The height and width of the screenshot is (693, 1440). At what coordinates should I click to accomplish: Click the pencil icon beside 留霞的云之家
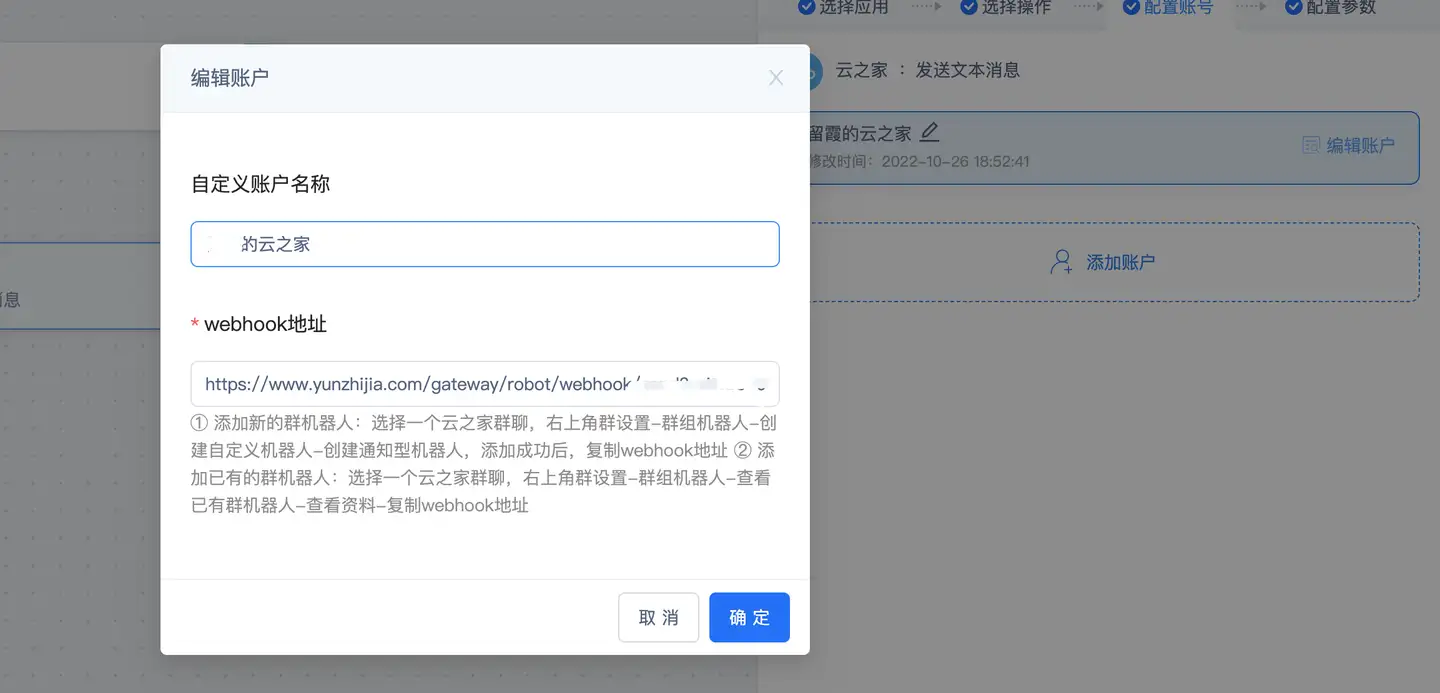click(x=929, y=132)
